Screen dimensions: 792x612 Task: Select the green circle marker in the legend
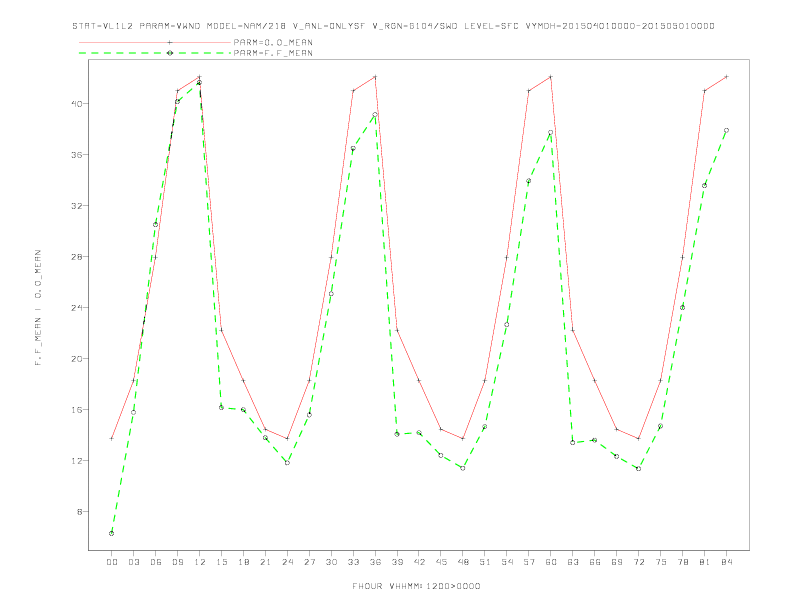[x=170, y=53]
